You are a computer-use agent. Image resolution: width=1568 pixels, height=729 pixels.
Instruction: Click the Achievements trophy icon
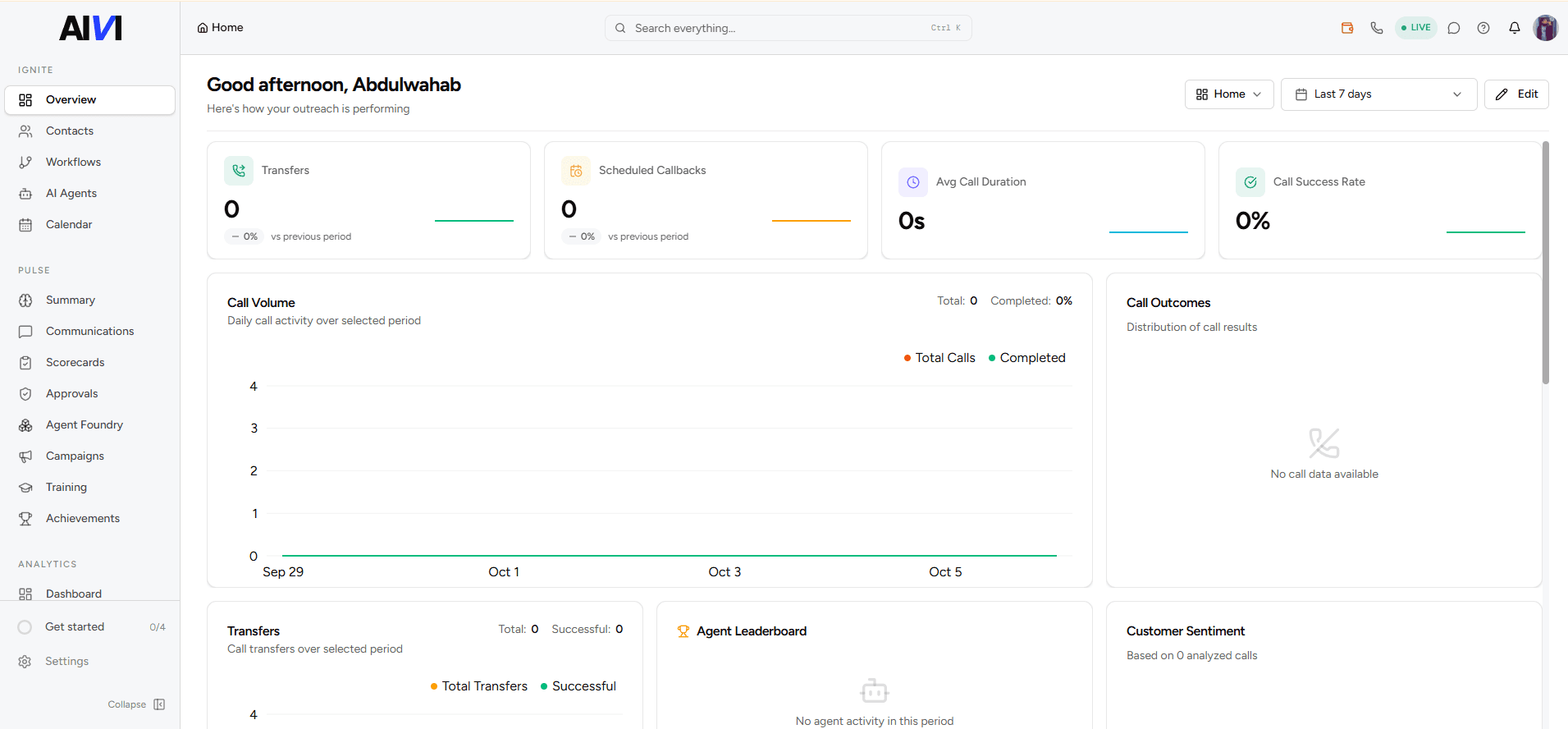pyautogui.click(x=25, y=519)
